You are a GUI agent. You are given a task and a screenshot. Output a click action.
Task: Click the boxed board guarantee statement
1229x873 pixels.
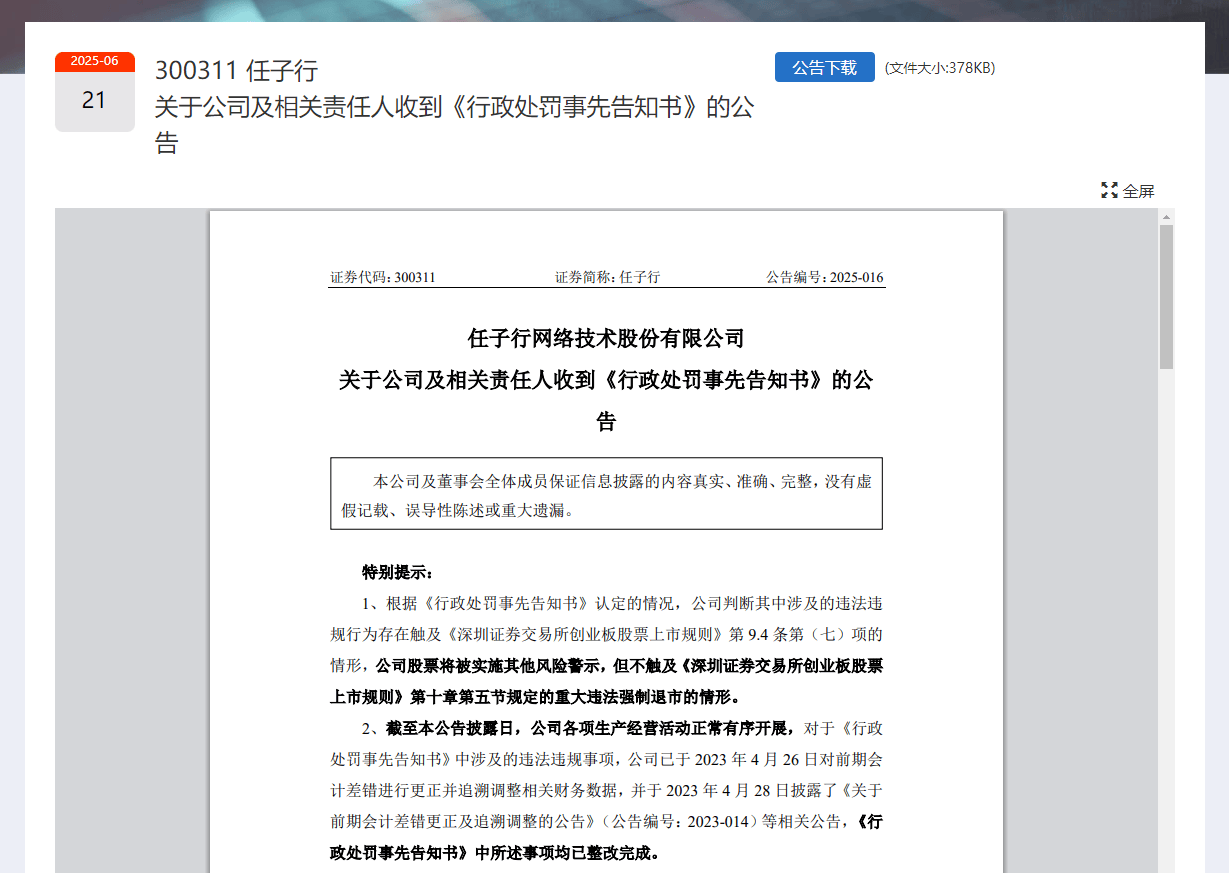click(606, 494)
